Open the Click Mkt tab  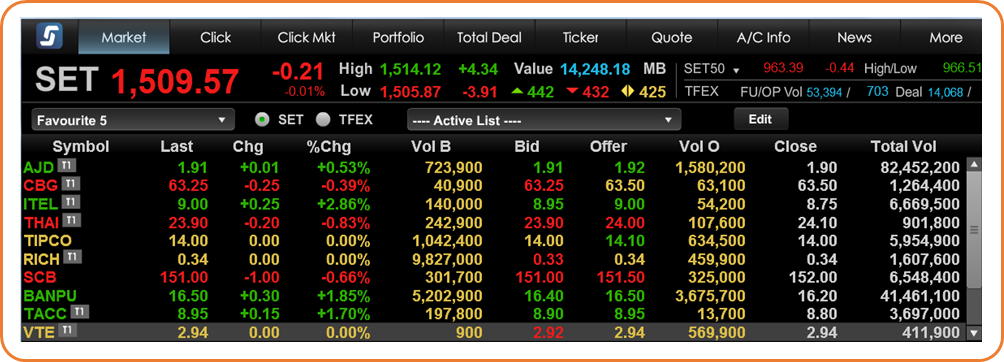(x=307, y=37)
